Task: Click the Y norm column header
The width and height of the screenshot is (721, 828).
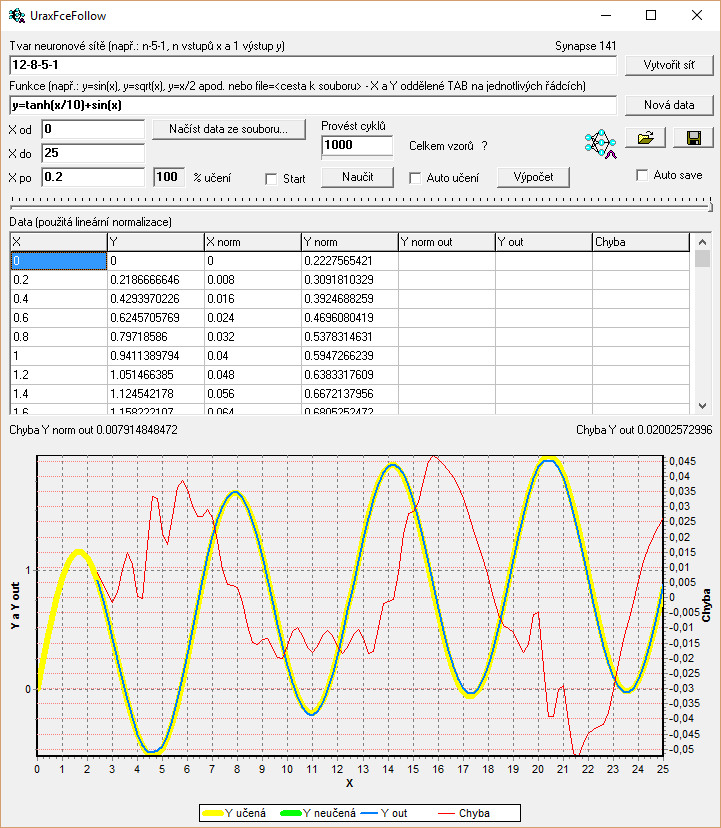Action: pyautogui.click(x=350, y=242)
